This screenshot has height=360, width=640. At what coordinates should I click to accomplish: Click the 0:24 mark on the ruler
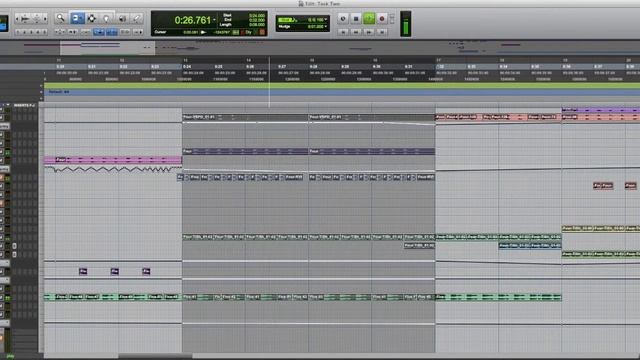click(187, 67)
